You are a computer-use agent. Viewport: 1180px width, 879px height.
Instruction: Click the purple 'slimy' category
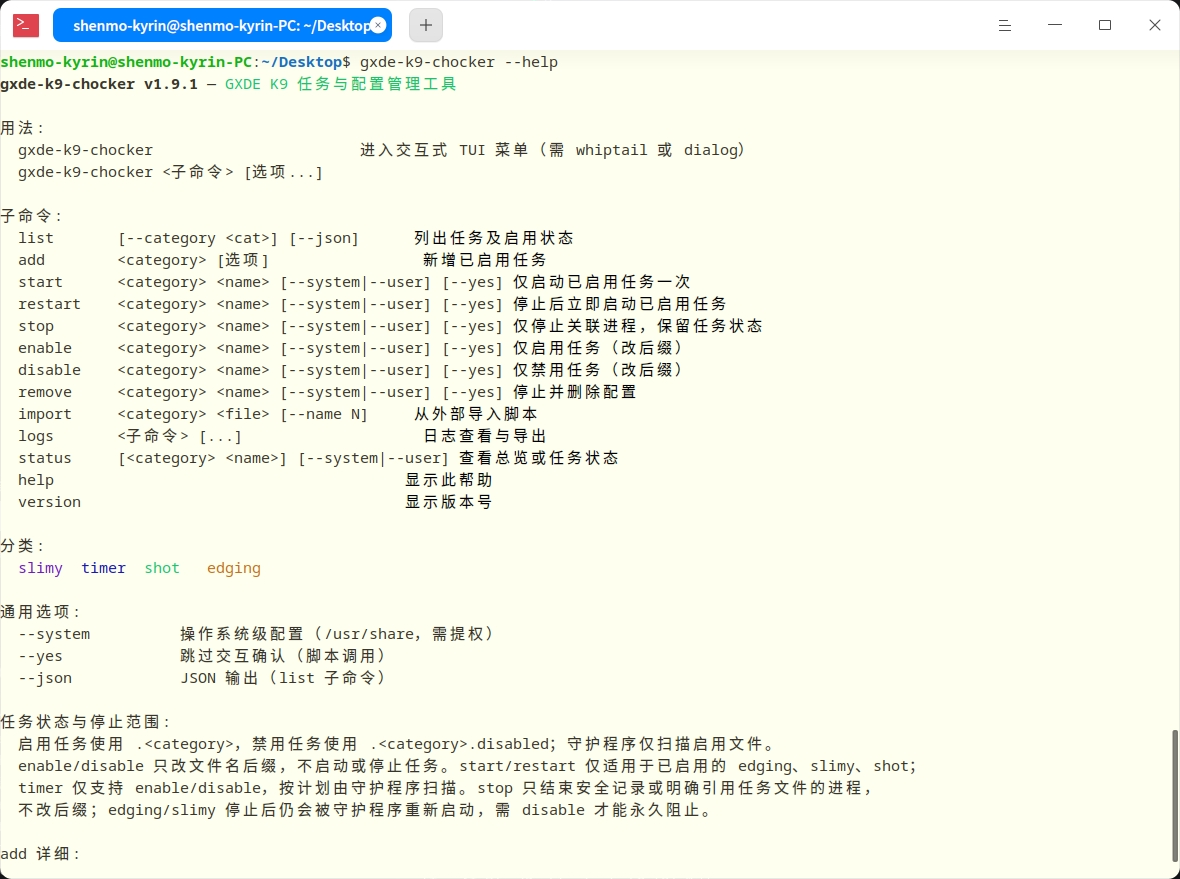(41, 568)
